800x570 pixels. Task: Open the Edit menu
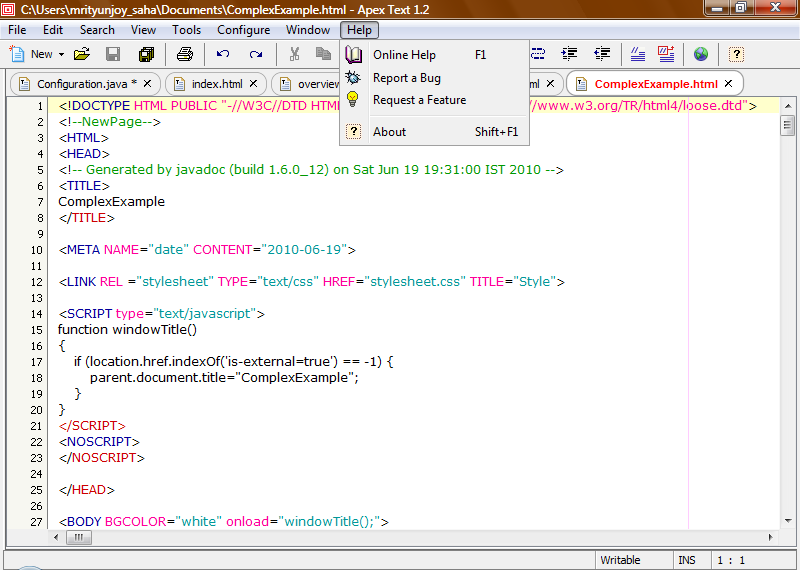pos(53,30)
